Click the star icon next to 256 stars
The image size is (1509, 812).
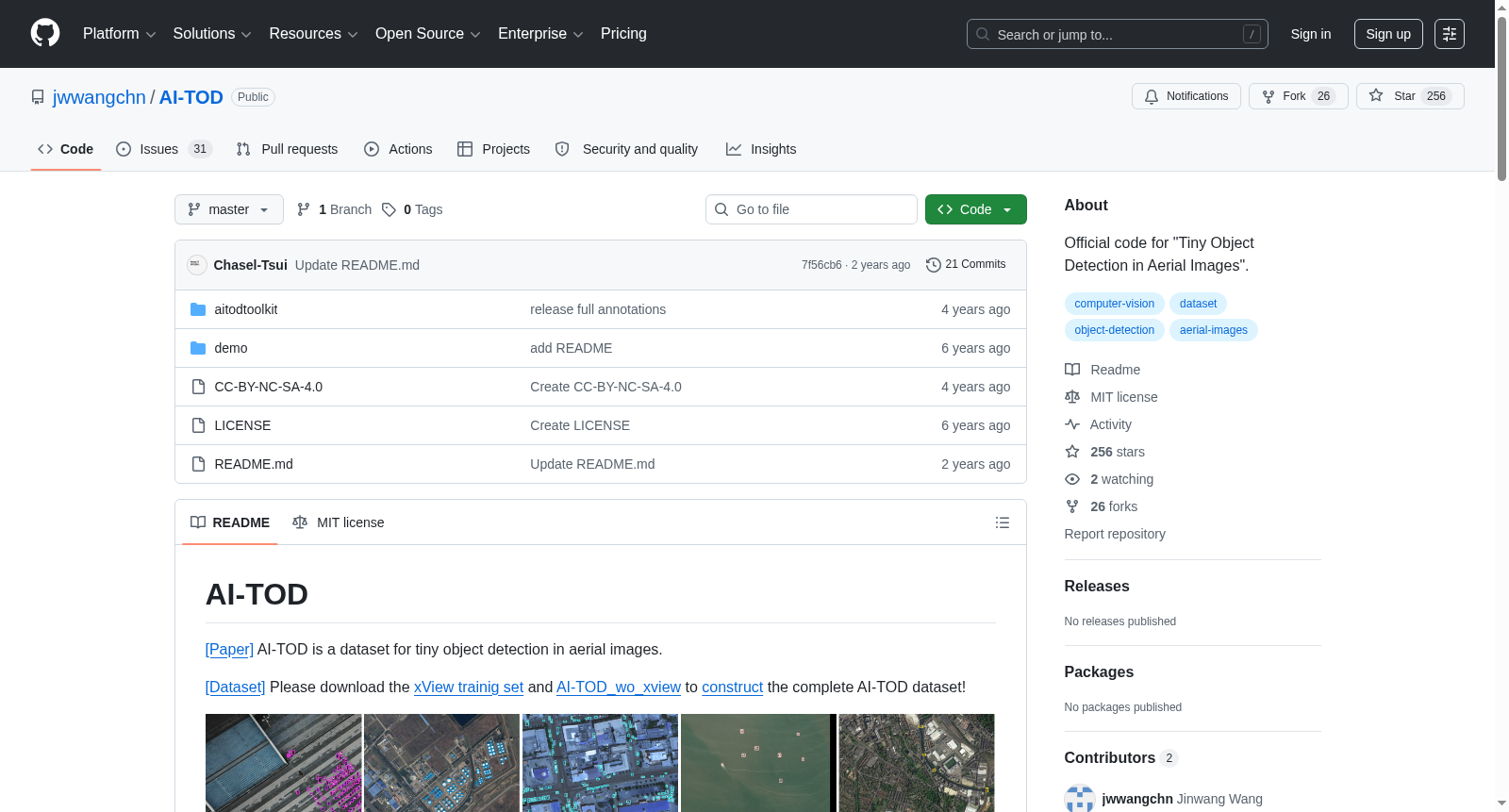1072,452
